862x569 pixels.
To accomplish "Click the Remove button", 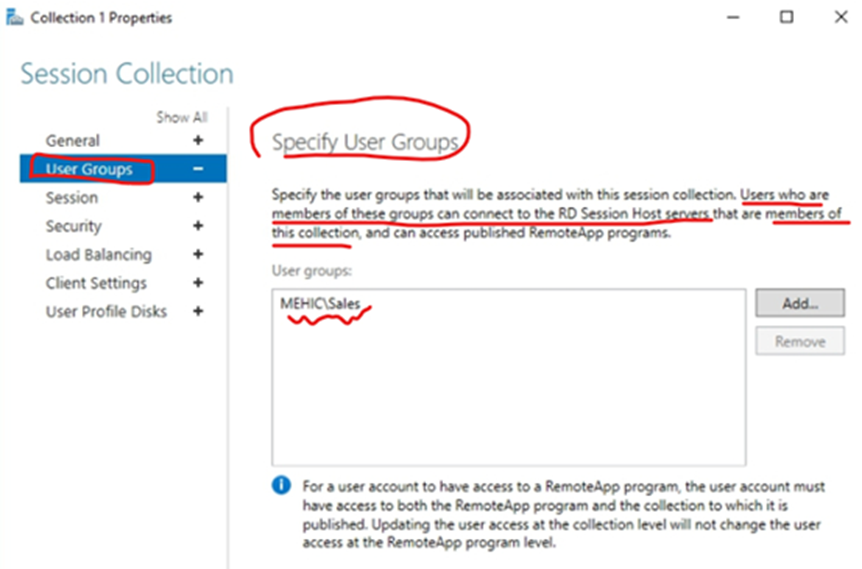I will (800, 341).
